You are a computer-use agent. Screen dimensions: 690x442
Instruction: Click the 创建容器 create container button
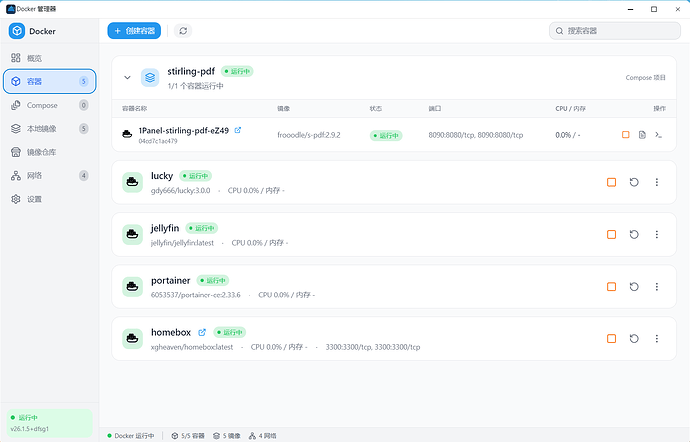[134, 31]
